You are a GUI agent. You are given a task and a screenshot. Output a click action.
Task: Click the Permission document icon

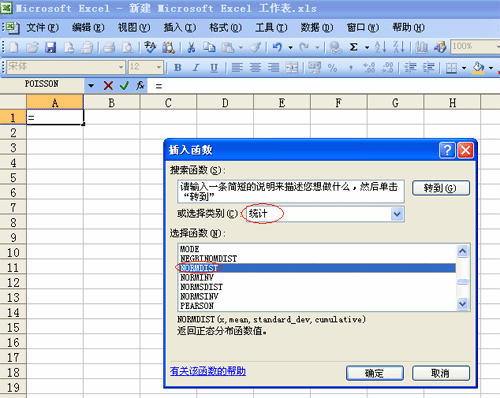69,47
